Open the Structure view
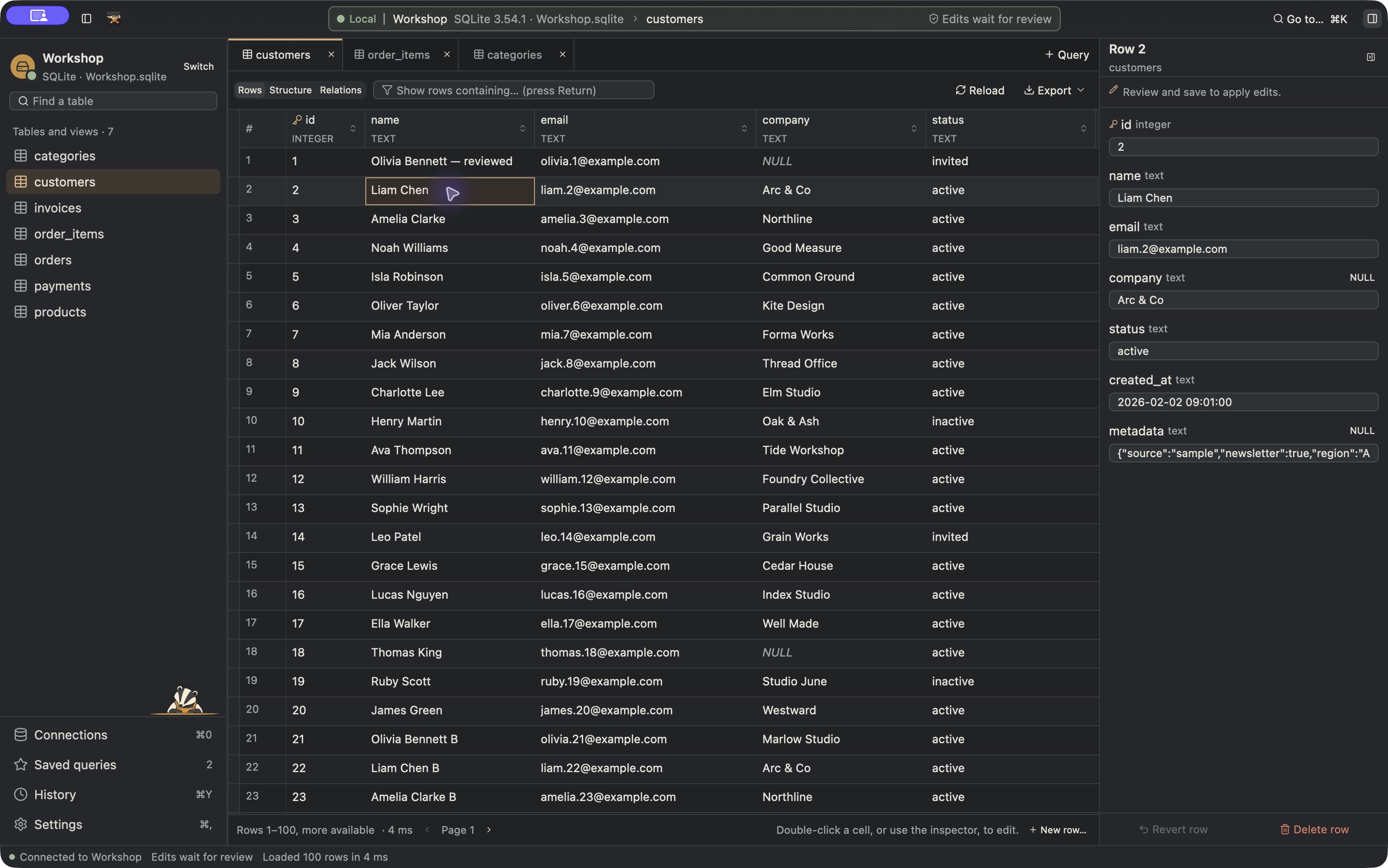 [291, 90]
